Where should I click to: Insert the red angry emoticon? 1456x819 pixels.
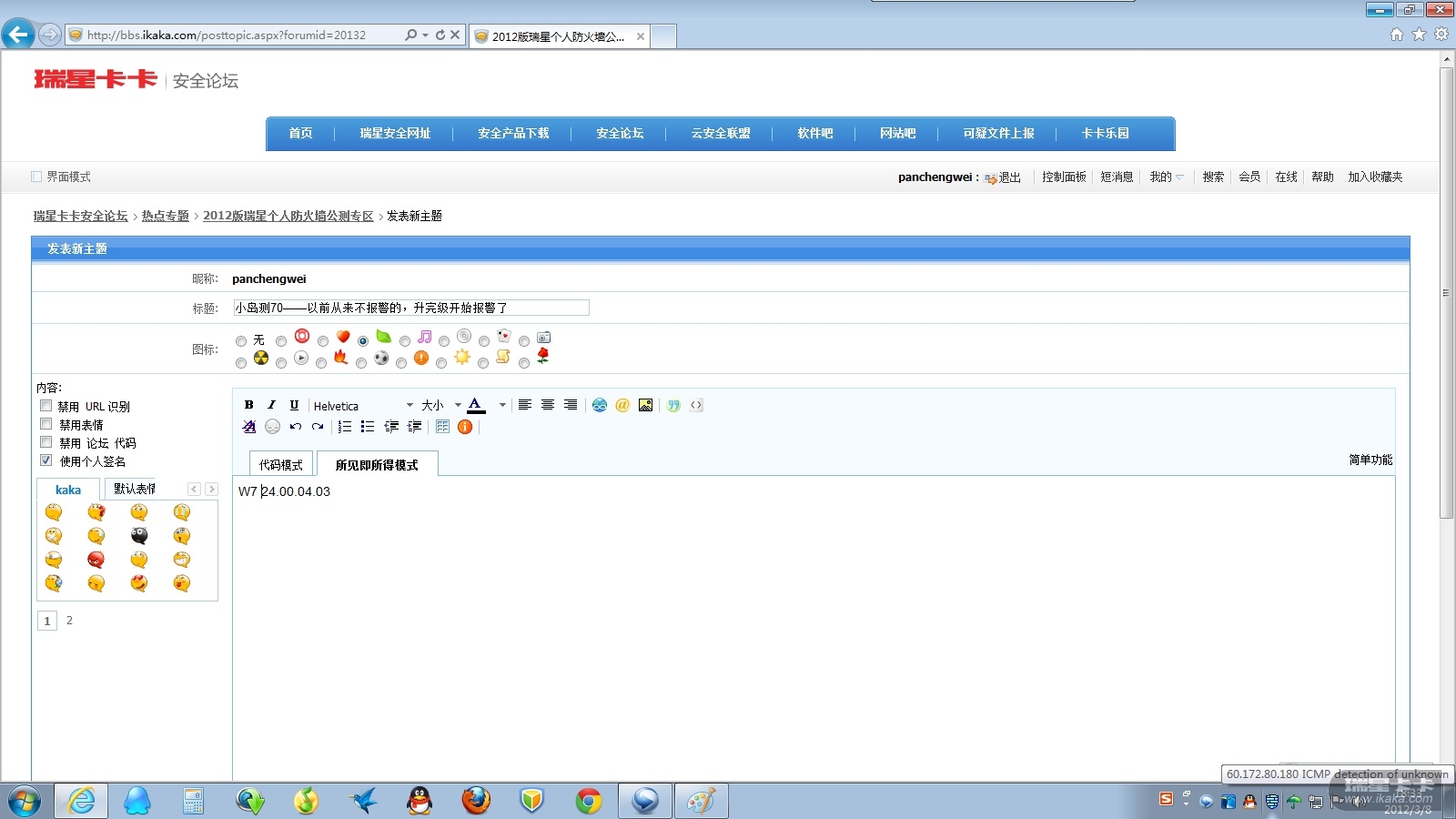tap(96, 559)
